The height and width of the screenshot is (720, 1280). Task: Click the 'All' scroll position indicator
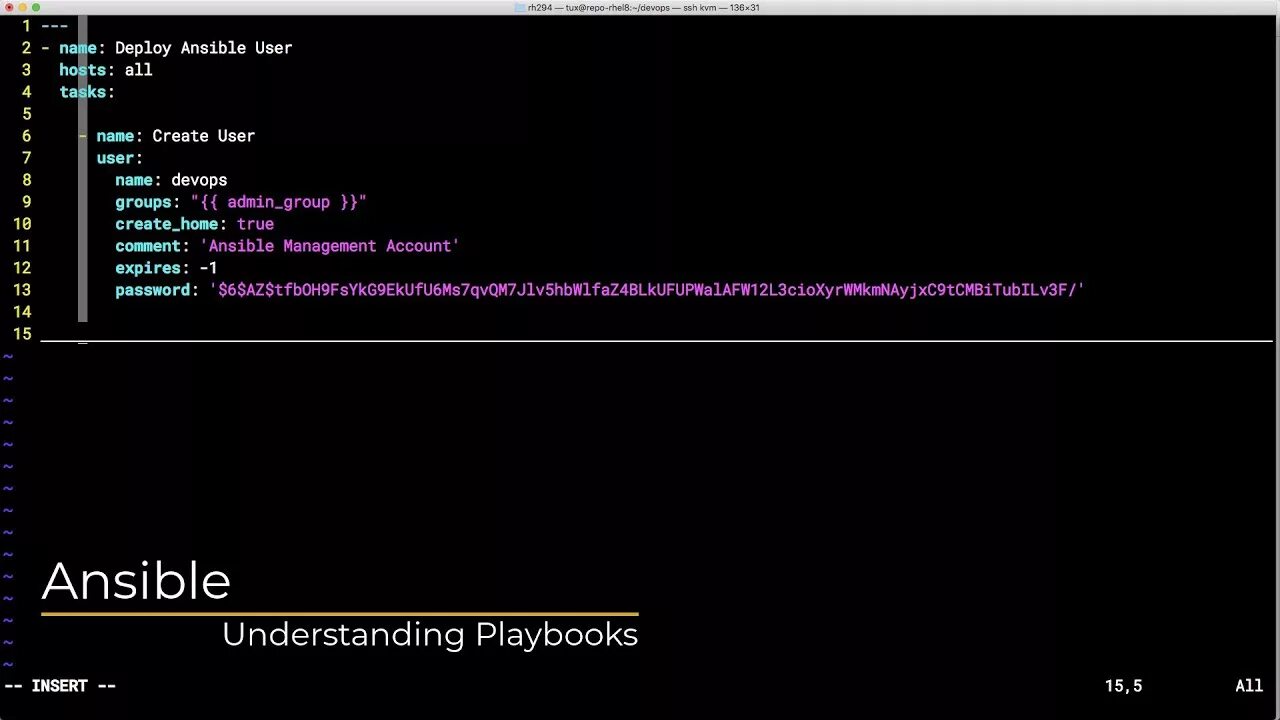pyautogui.click(x=1249, y=686)
